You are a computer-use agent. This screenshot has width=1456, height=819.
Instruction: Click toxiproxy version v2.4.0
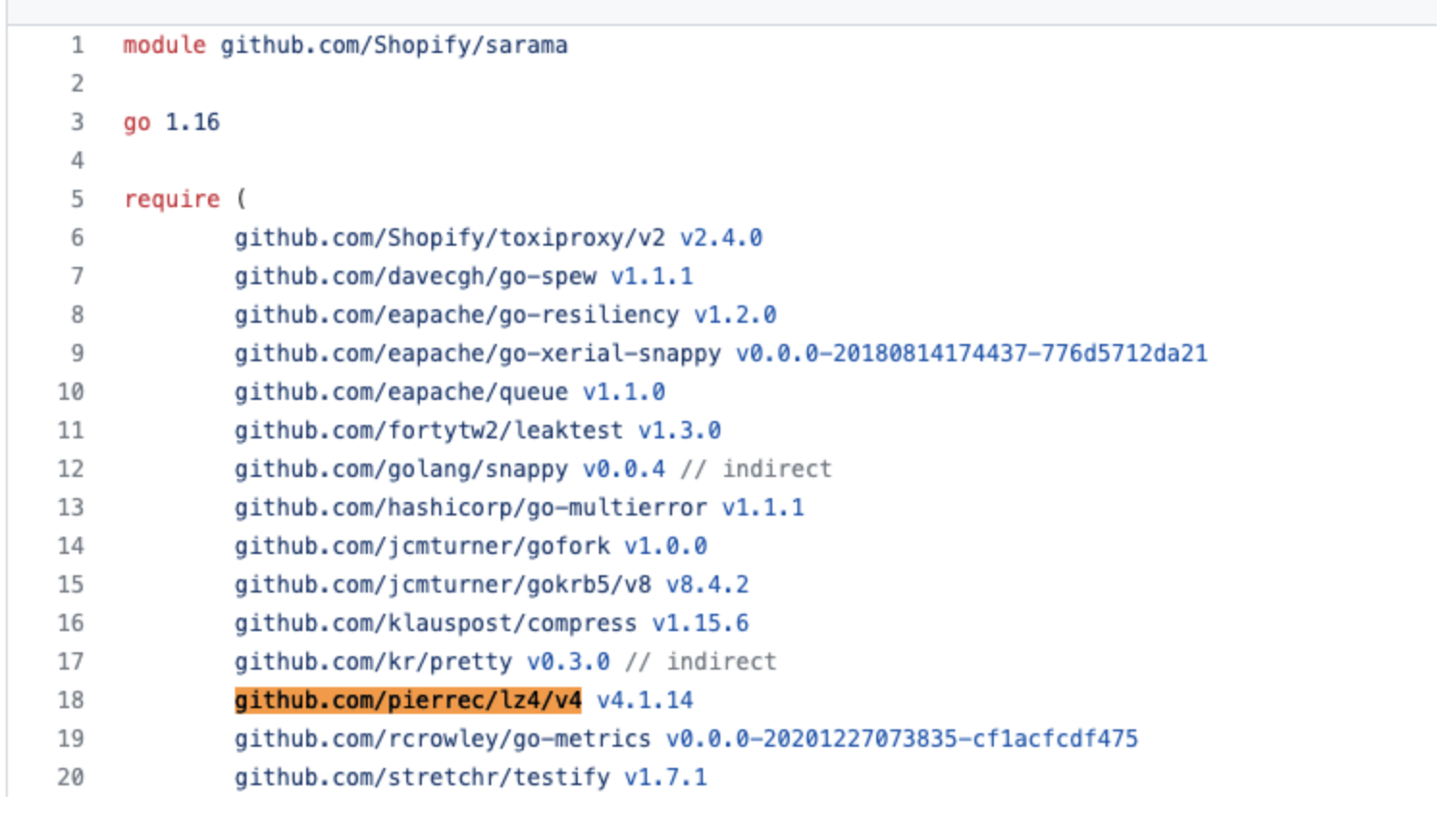(x=721, y=238)
